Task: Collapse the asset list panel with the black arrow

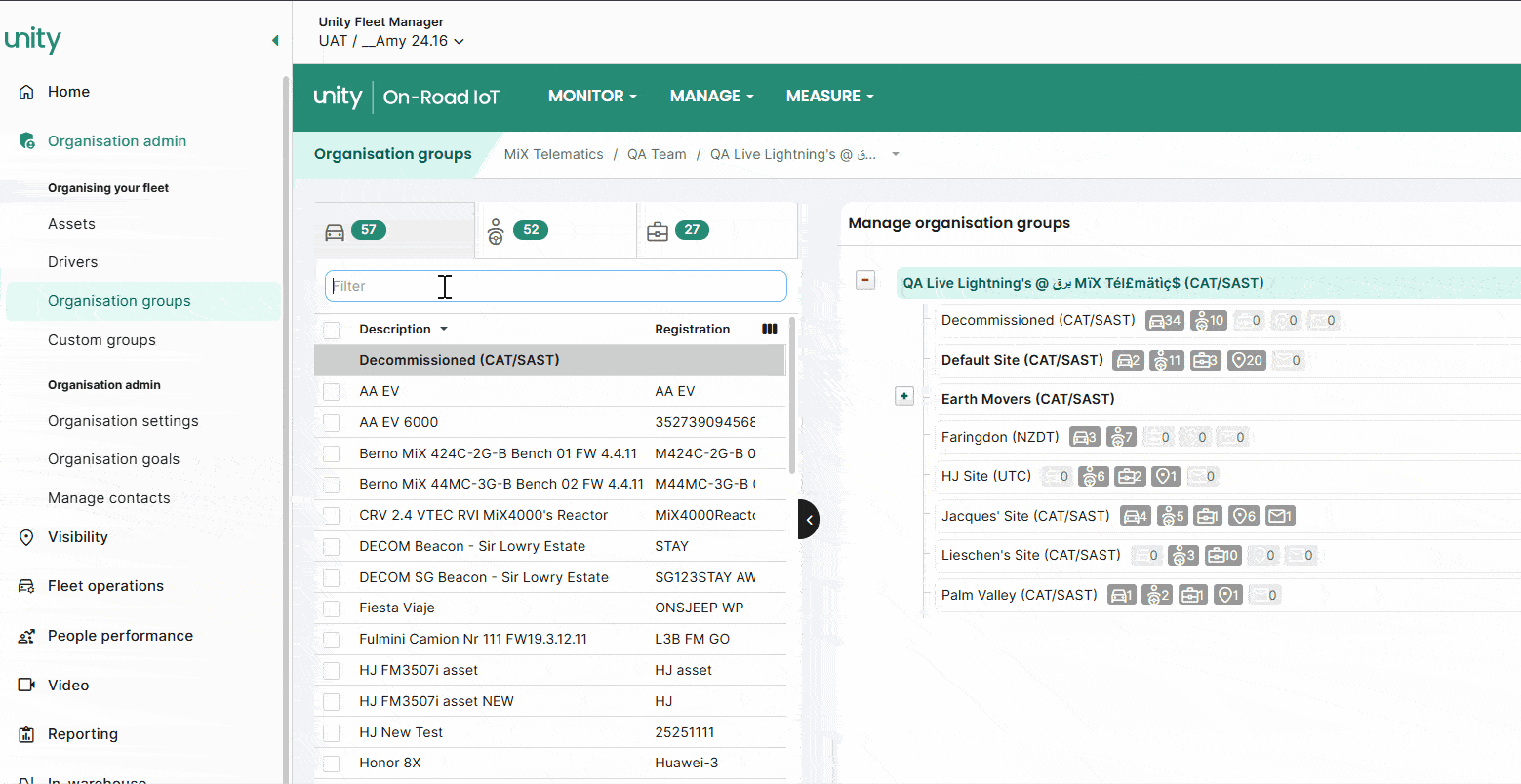Action: coord(809,520)
